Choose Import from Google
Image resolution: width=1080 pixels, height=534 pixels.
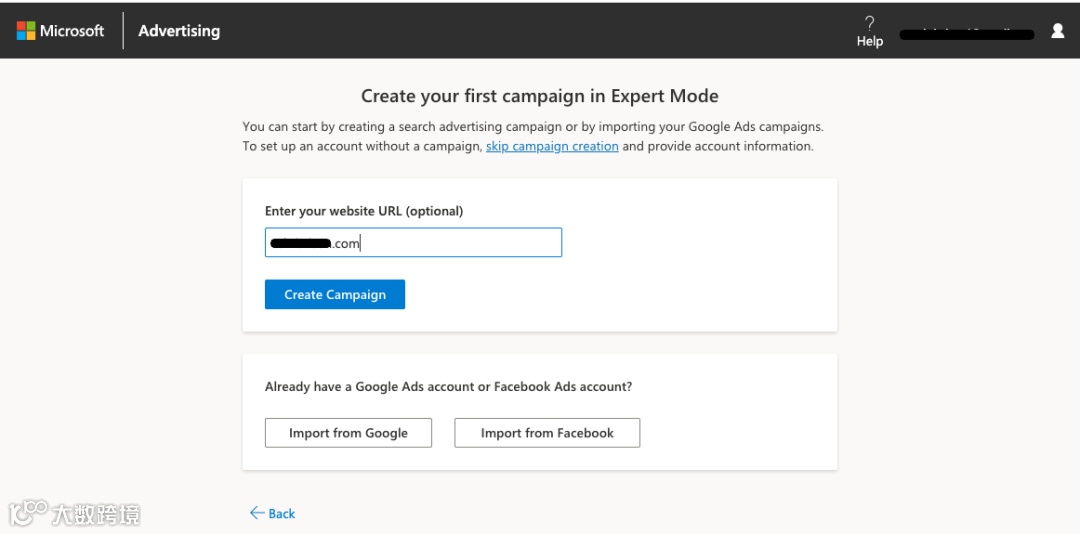(348, 433)
